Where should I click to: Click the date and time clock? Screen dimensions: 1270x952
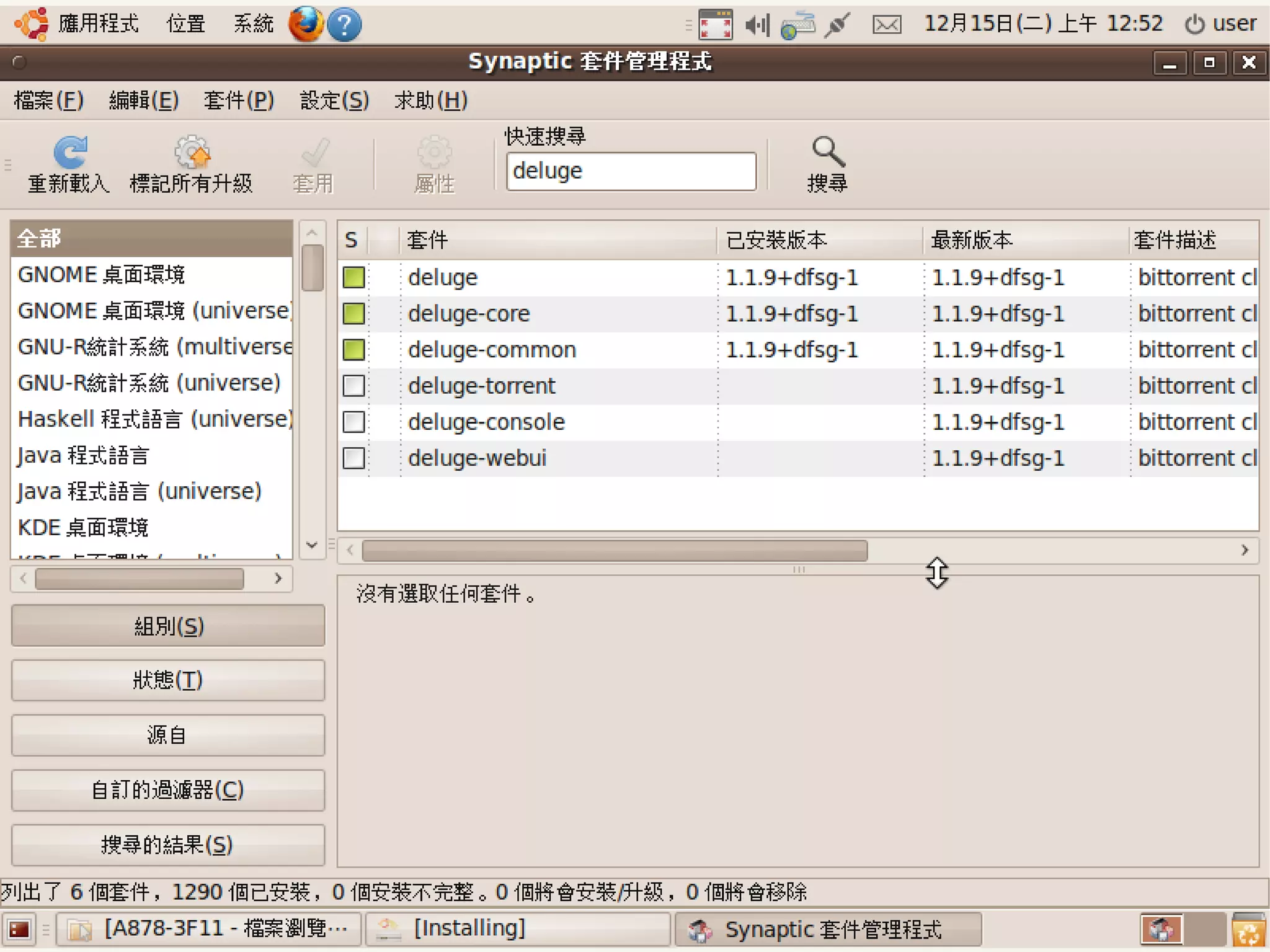pos(1043,24)
